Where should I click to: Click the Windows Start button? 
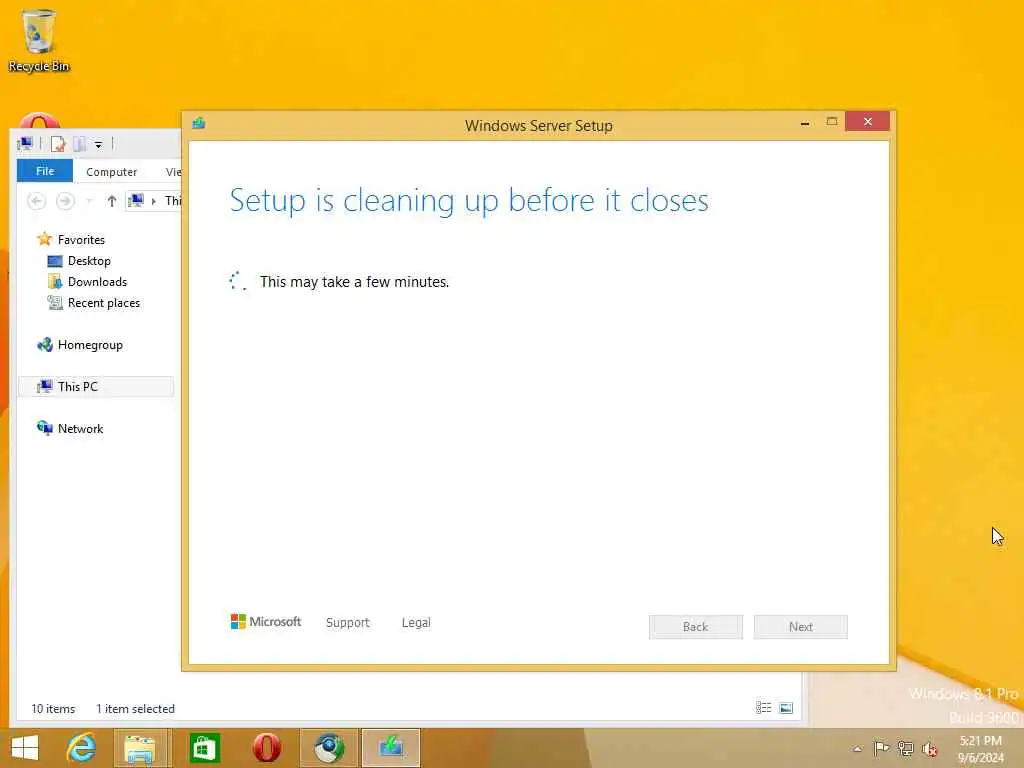(x=25, y=748)
